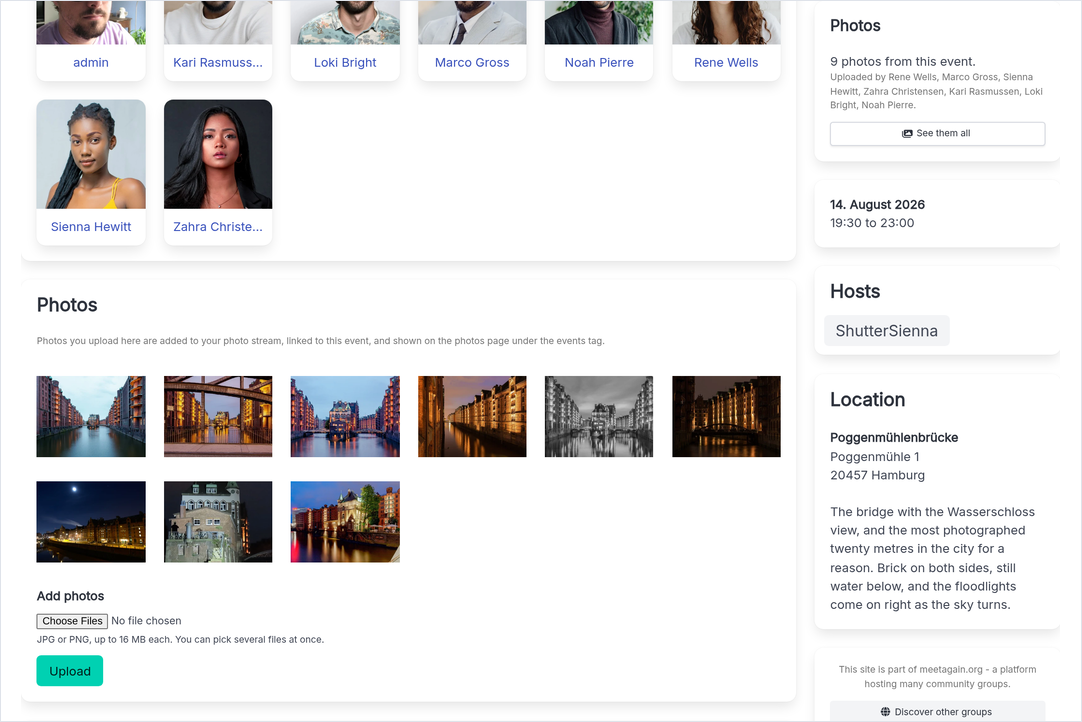Click the photo stream explanation text
Screen dimensions: 1082x722
click(320, 341)
